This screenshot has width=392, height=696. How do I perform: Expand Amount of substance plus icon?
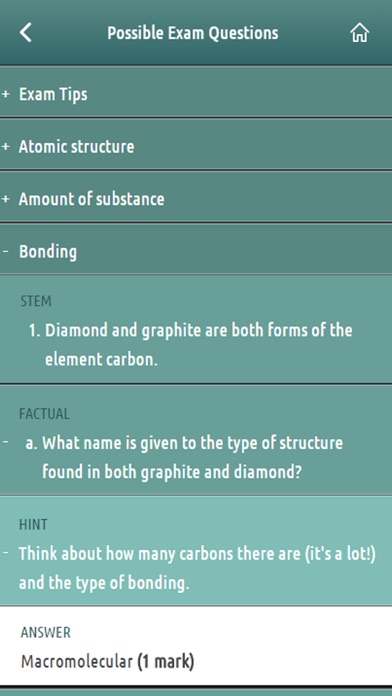(x=6, y=199)
